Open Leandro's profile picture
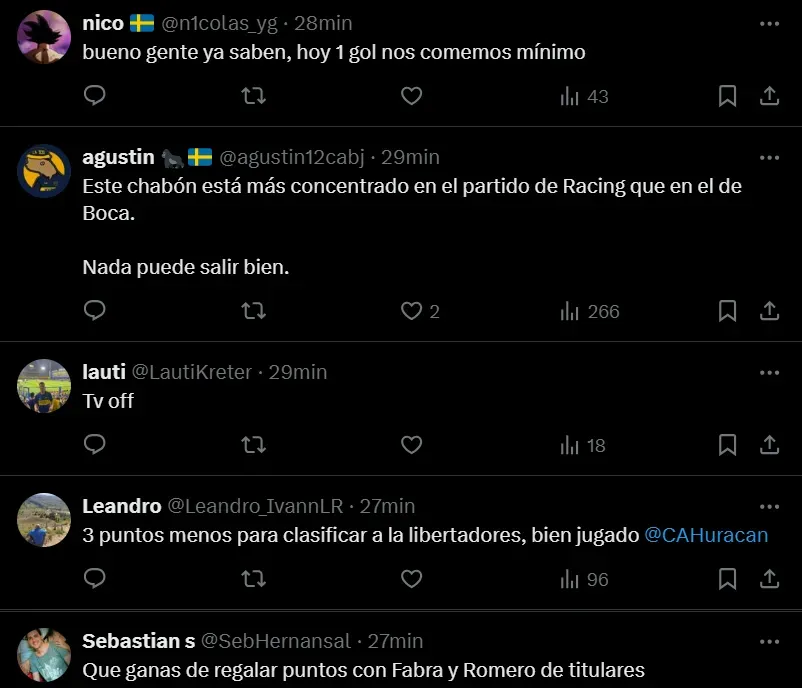802x688 pixels. (x=44, y=519)
